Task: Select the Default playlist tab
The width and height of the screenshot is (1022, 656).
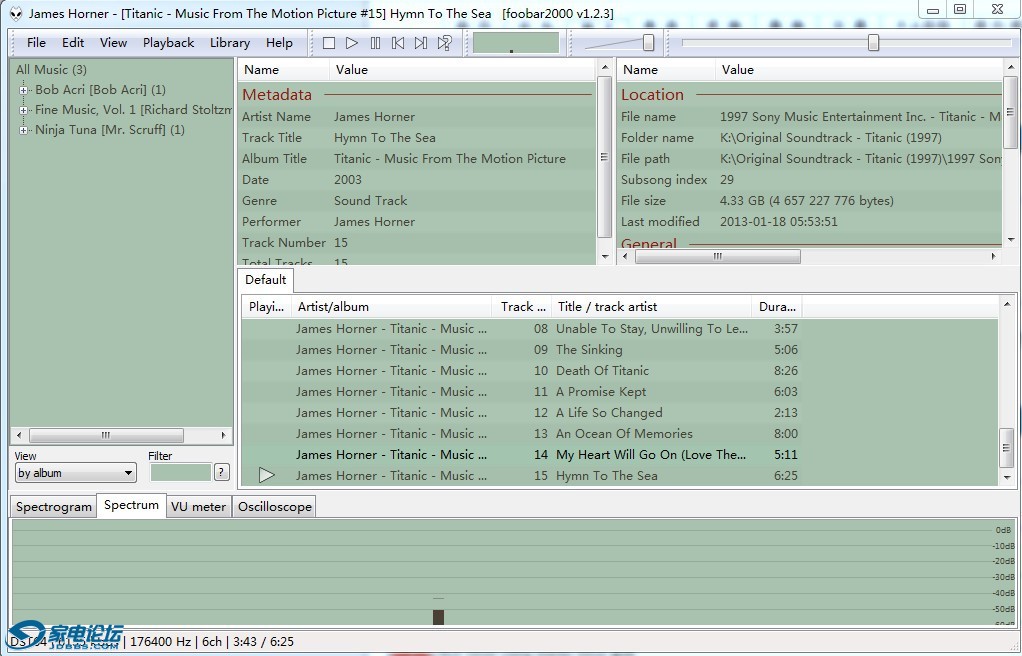Action: [x=265, y=280]
